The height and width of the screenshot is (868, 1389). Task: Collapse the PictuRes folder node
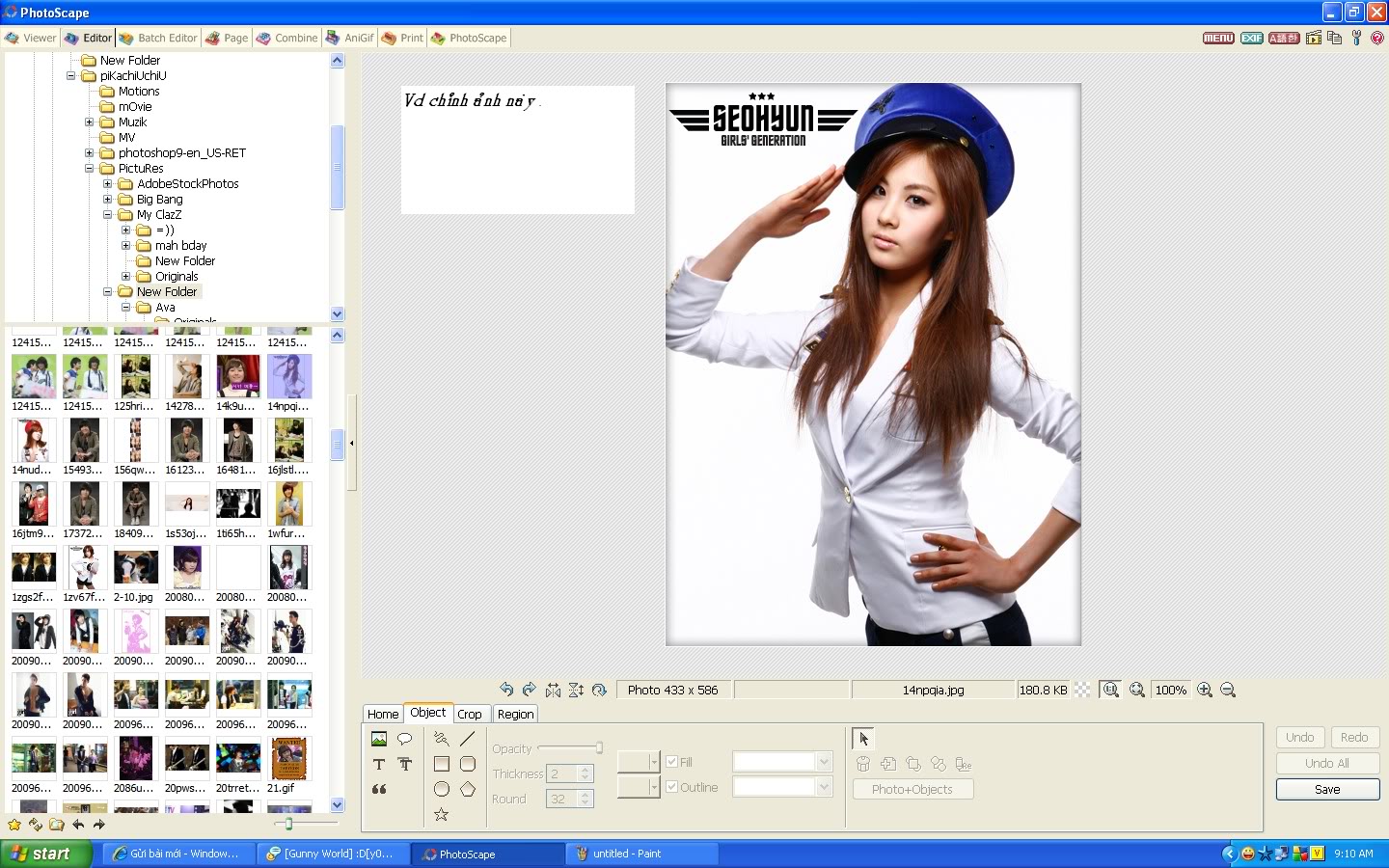pyautogui.click(x=90, y=168)
